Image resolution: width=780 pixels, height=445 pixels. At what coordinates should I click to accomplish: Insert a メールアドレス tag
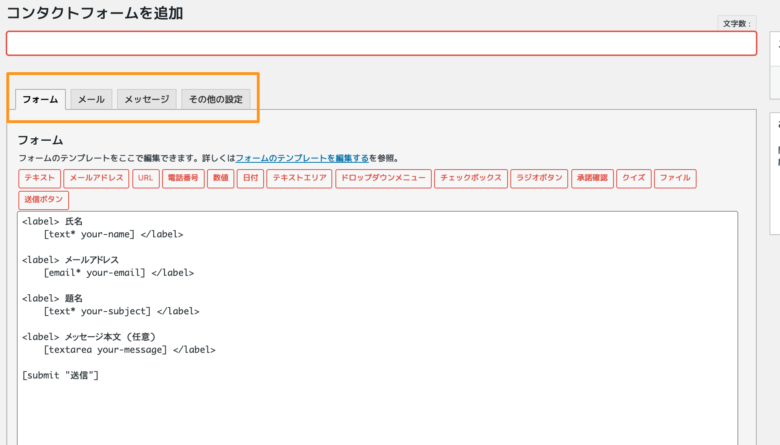click(96, 178)
